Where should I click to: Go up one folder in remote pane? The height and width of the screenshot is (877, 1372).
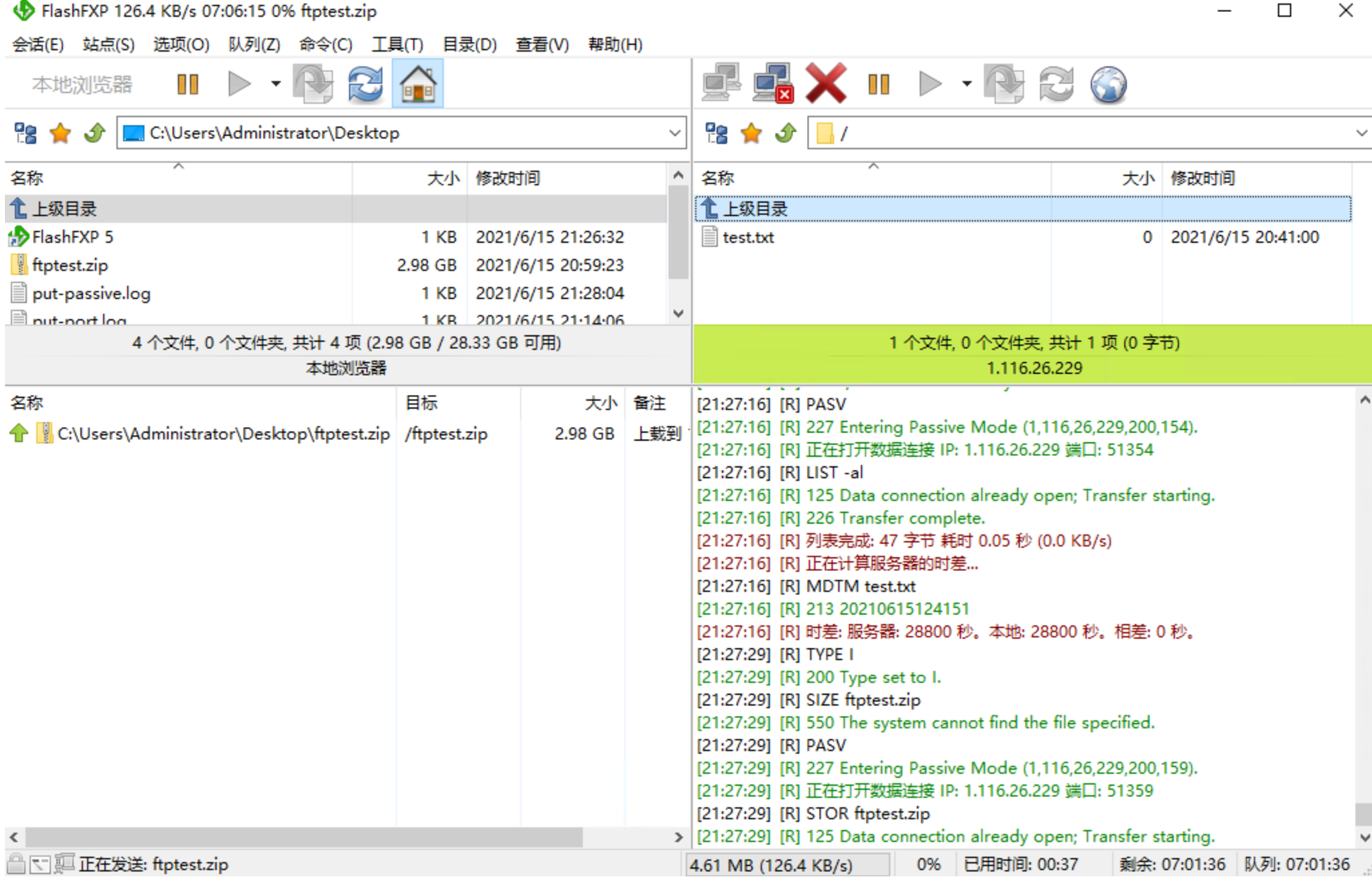coord(786,133)
